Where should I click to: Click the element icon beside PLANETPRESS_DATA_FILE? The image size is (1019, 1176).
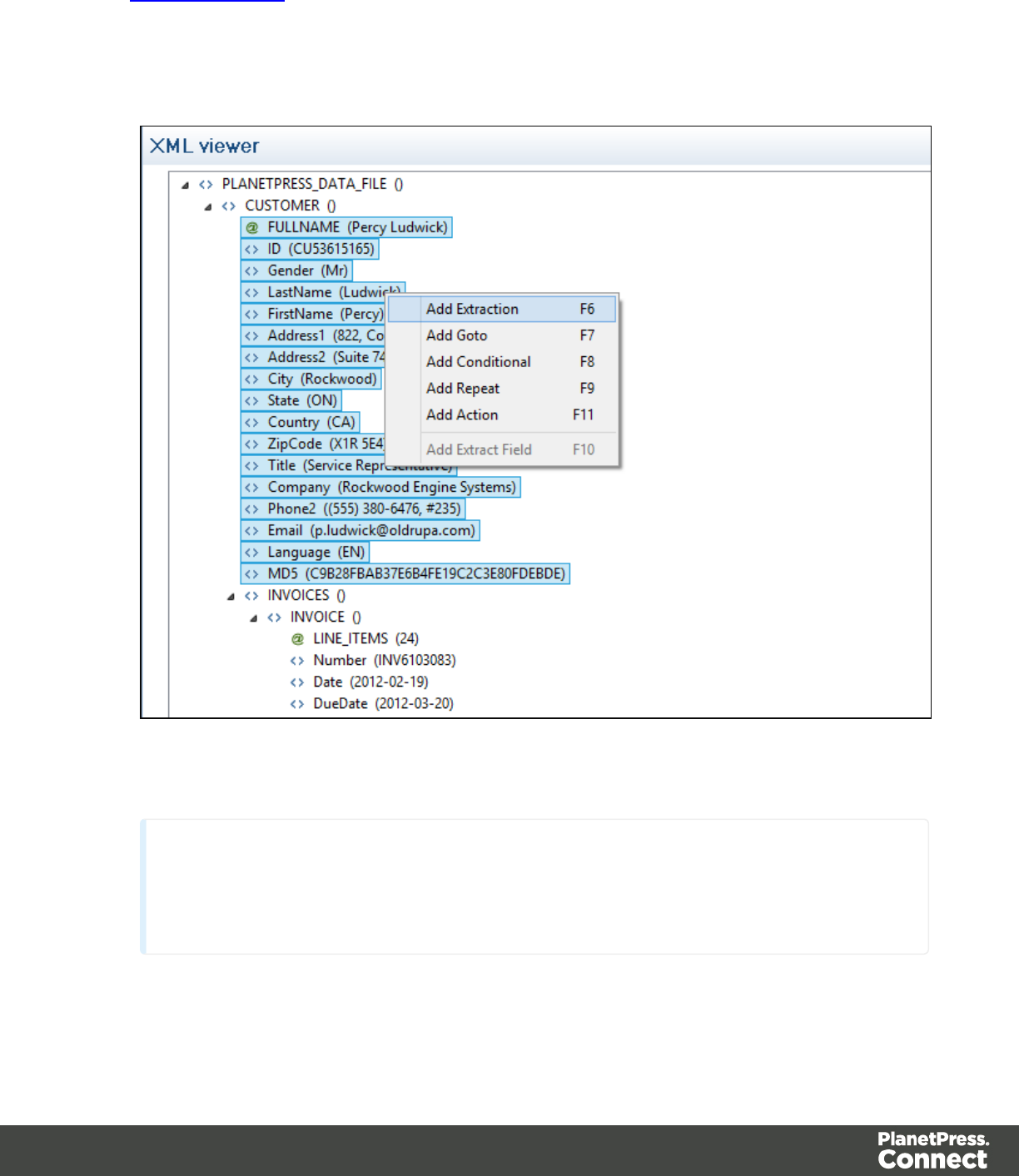tap(206, 185)
